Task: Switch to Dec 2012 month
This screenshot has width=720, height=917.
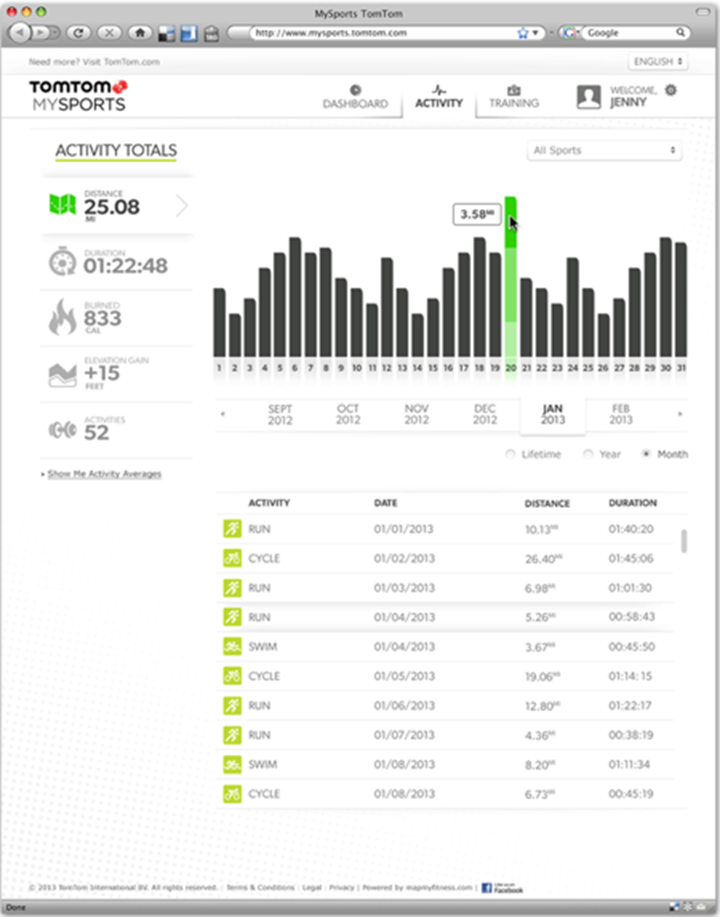Action: (x=485, y=414)
